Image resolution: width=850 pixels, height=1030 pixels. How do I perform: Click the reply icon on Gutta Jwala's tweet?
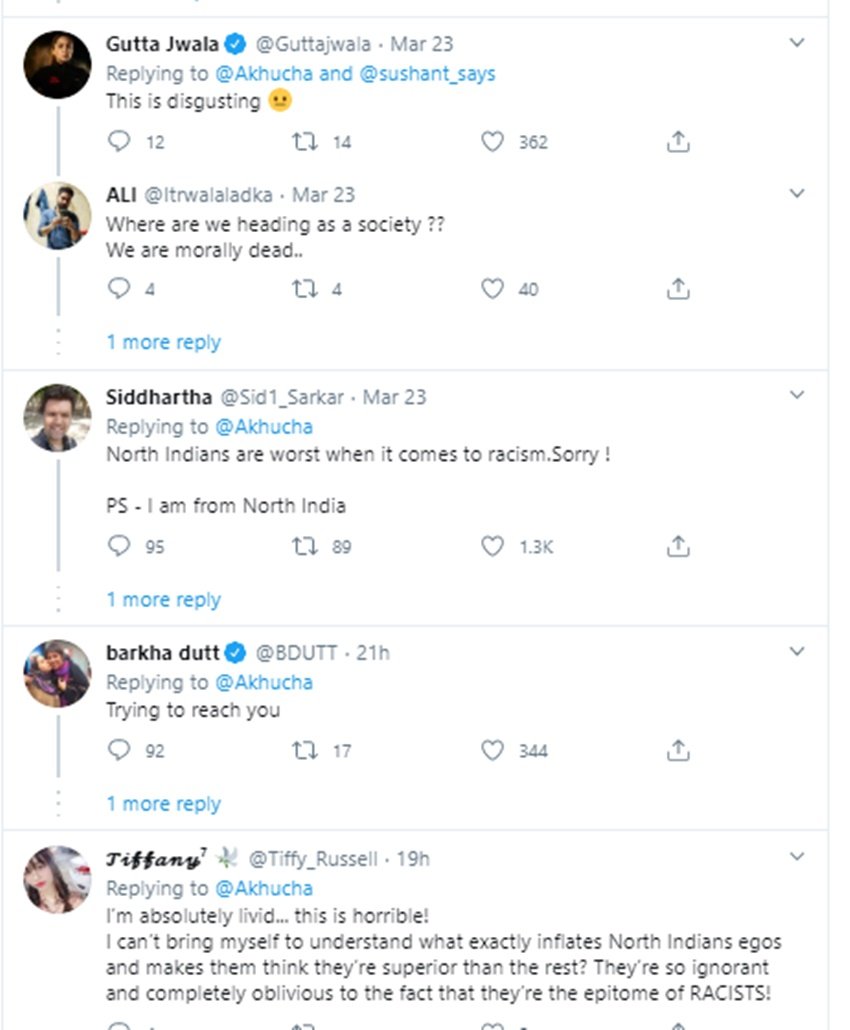[x=121, y=142]
